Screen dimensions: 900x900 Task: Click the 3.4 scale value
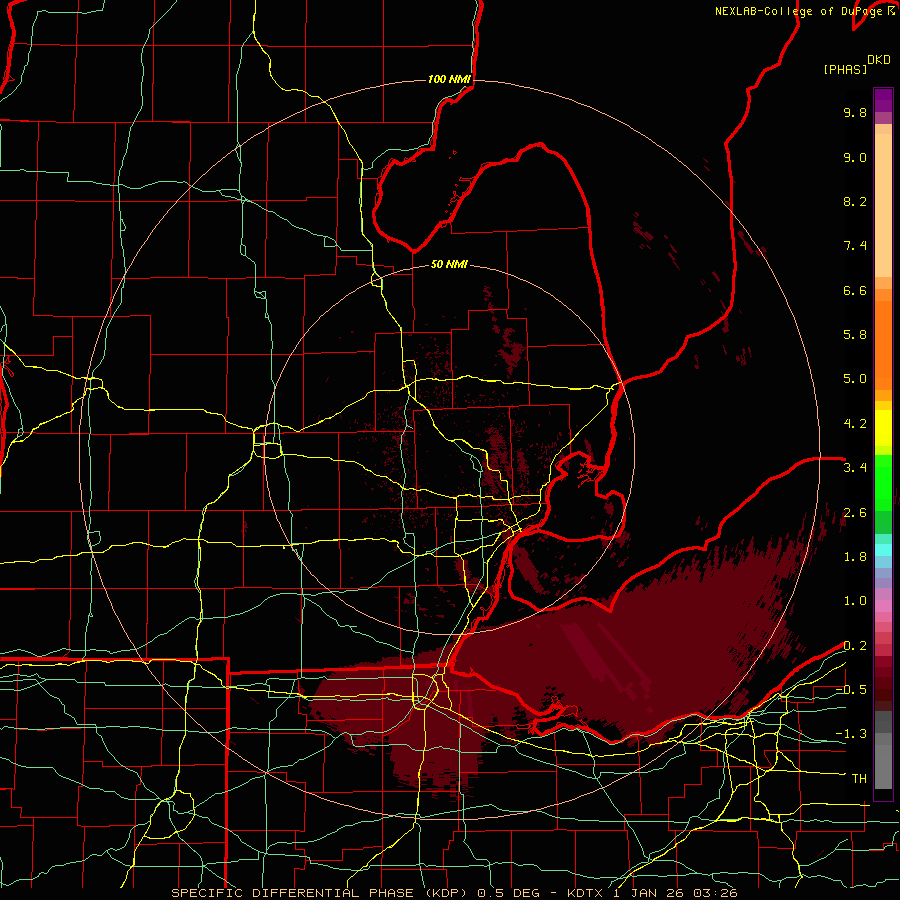855,468
